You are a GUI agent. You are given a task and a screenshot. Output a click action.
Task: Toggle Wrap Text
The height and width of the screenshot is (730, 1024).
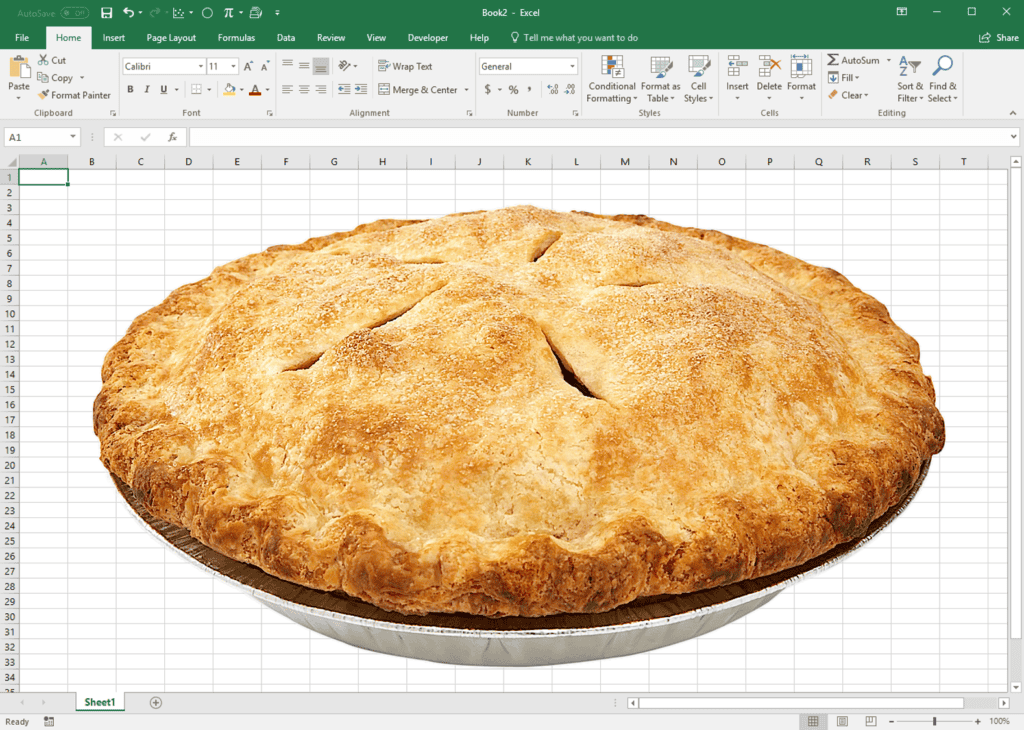405,66
